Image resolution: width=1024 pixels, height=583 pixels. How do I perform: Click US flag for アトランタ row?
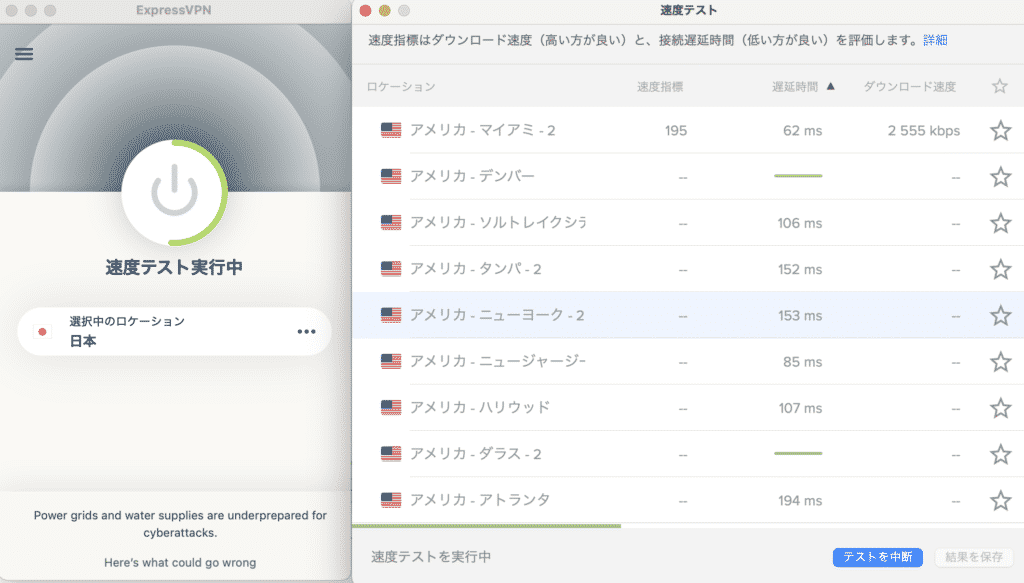[391, 500]
